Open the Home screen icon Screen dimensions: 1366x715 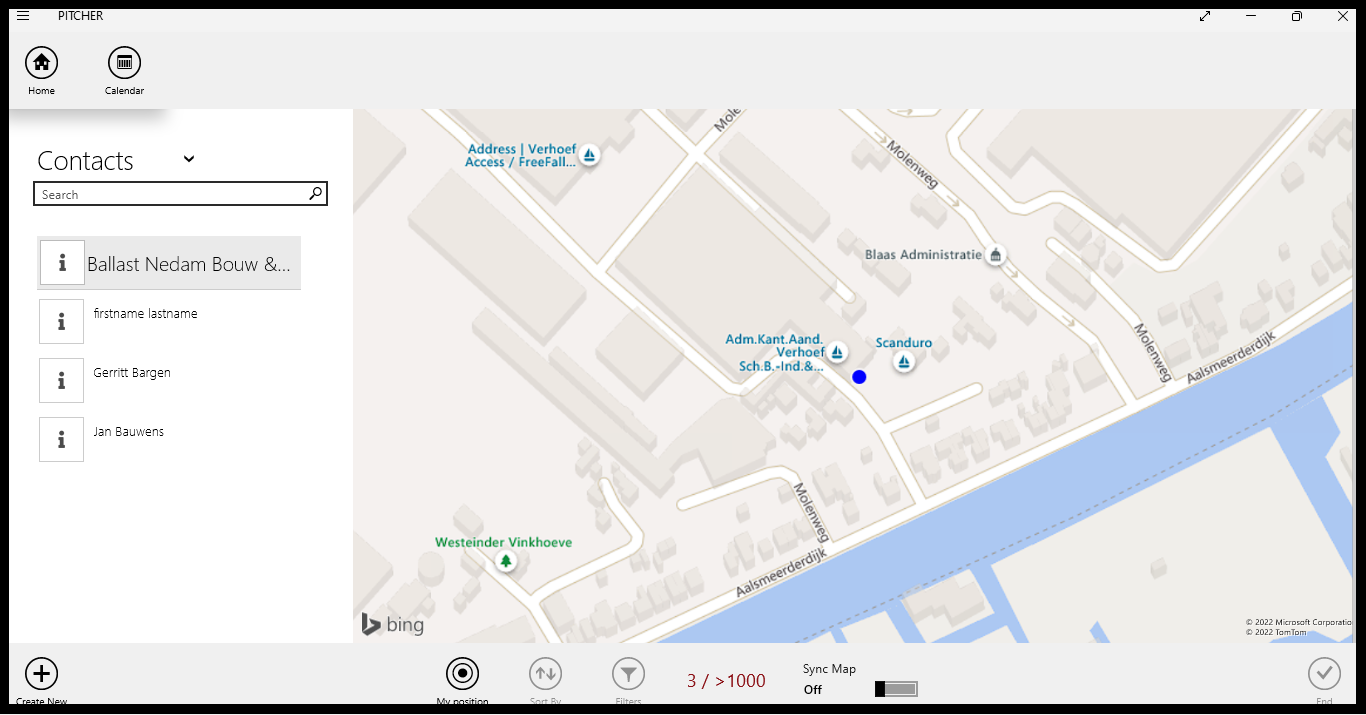pos(41,63)
